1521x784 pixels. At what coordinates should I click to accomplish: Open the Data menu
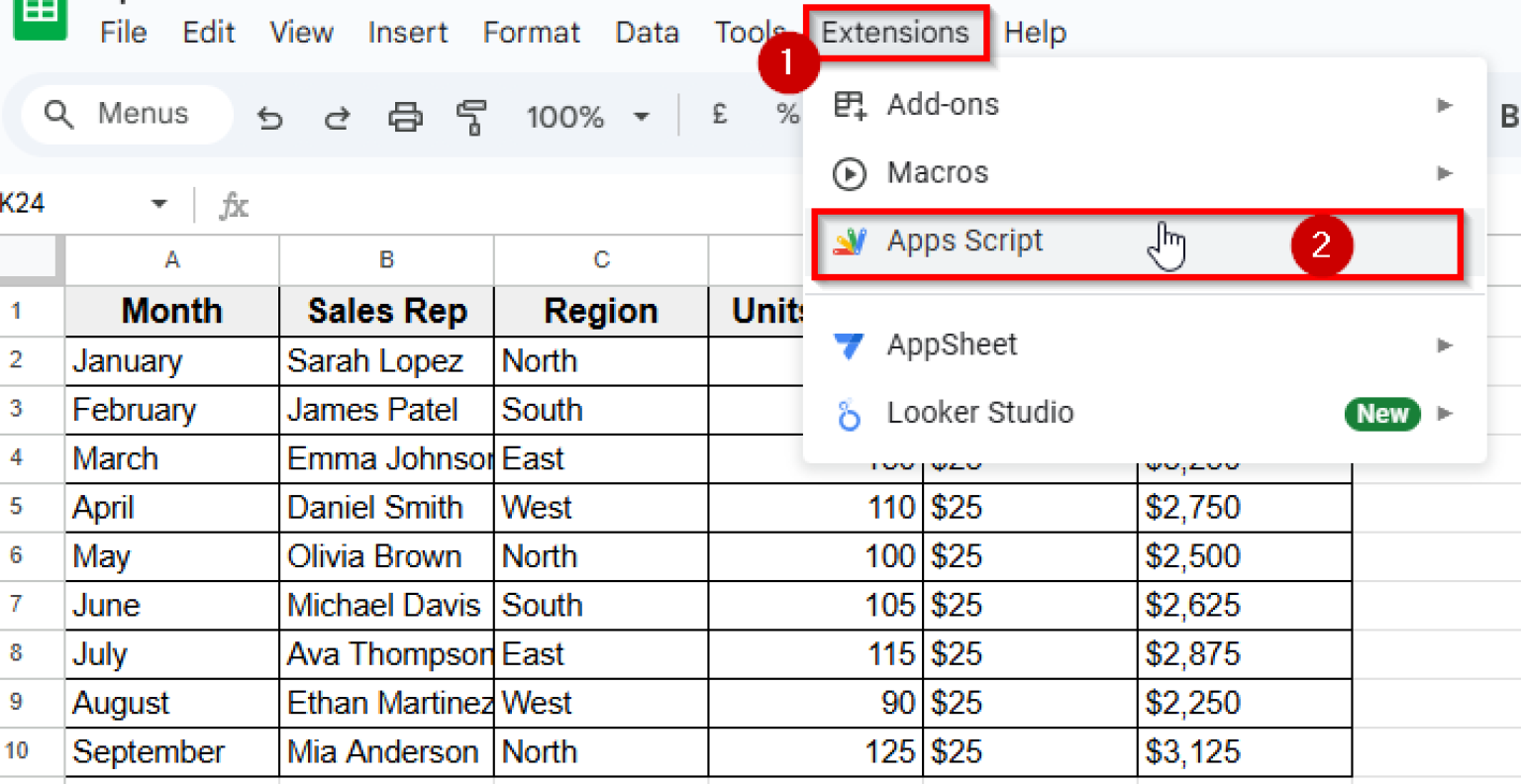pyautogui.click(x=647, y=32)
